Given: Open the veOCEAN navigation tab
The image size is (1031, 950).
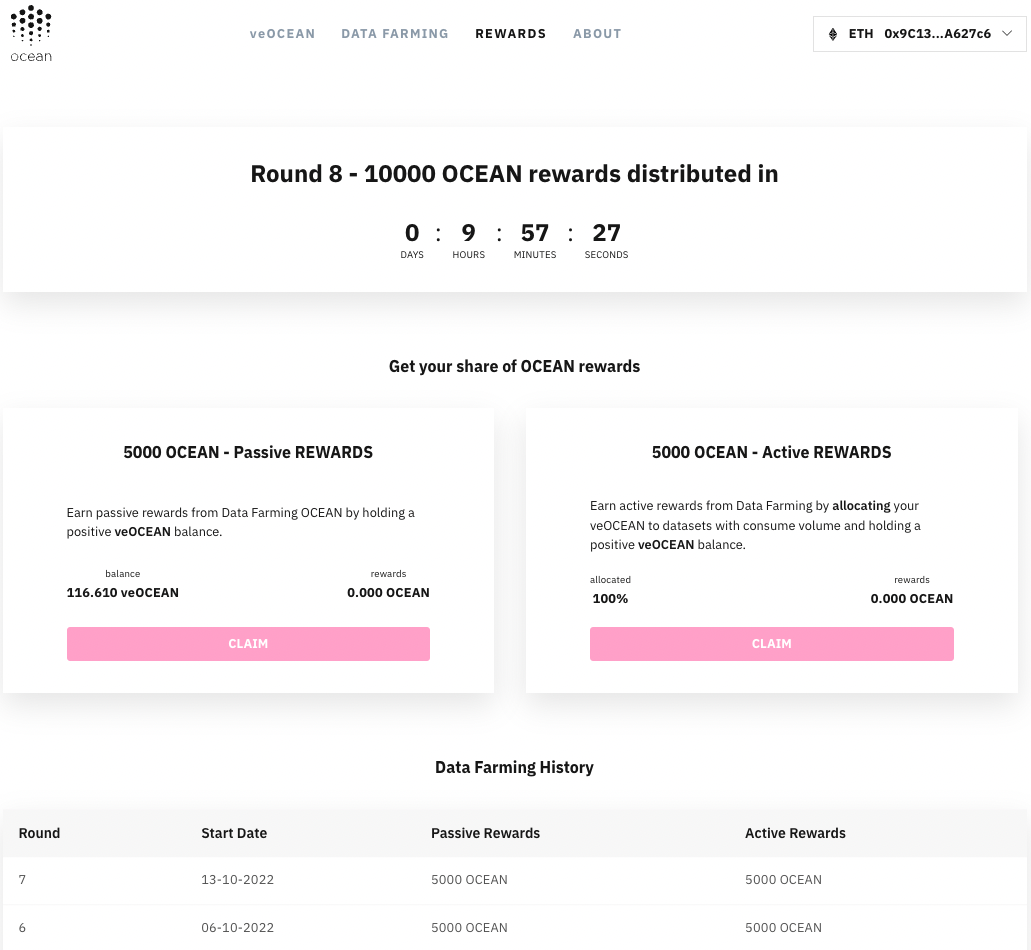Looking at the screenshot, I should [x=282, y=34].
